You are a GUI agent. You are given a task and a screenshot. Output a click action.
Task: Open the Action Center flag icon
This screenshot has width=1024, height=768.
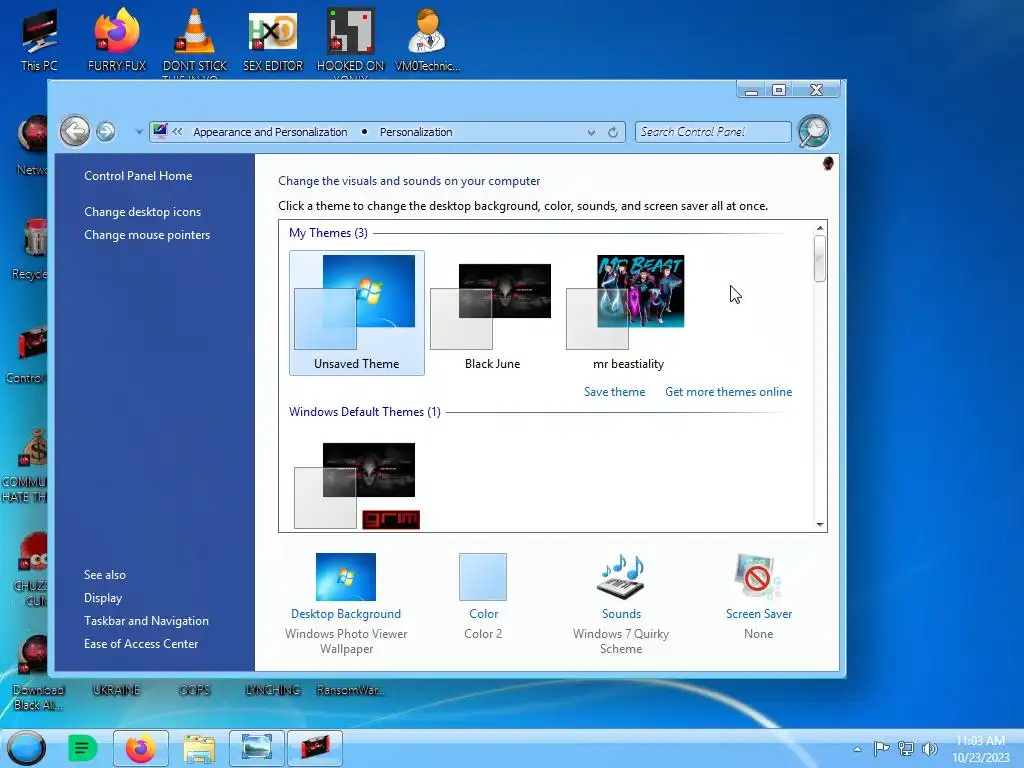(x=881, y=748)
